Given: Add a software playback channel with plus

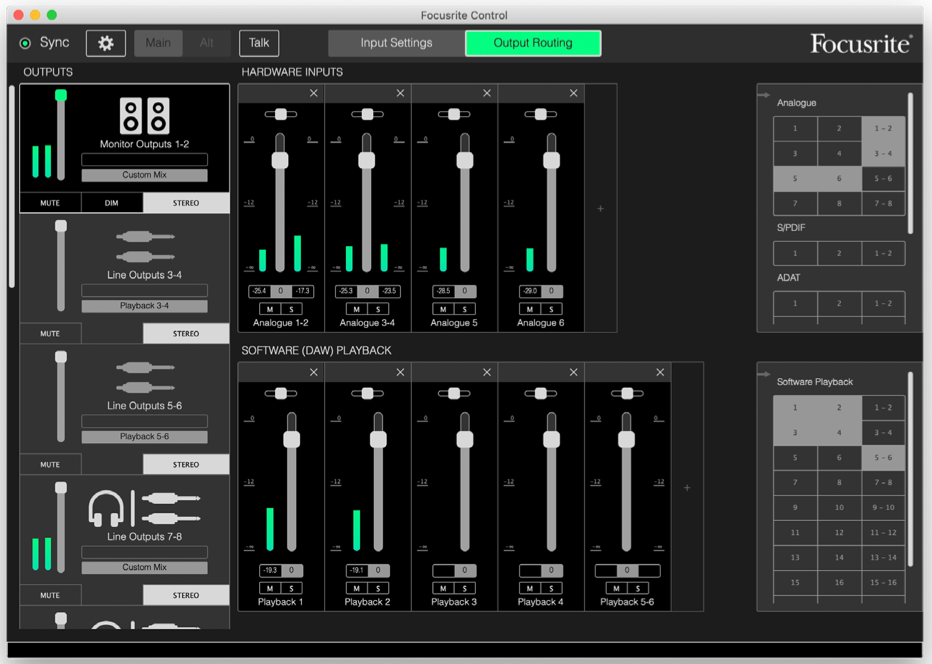Looking at the screenshot, I should click(x=687, y=488).
